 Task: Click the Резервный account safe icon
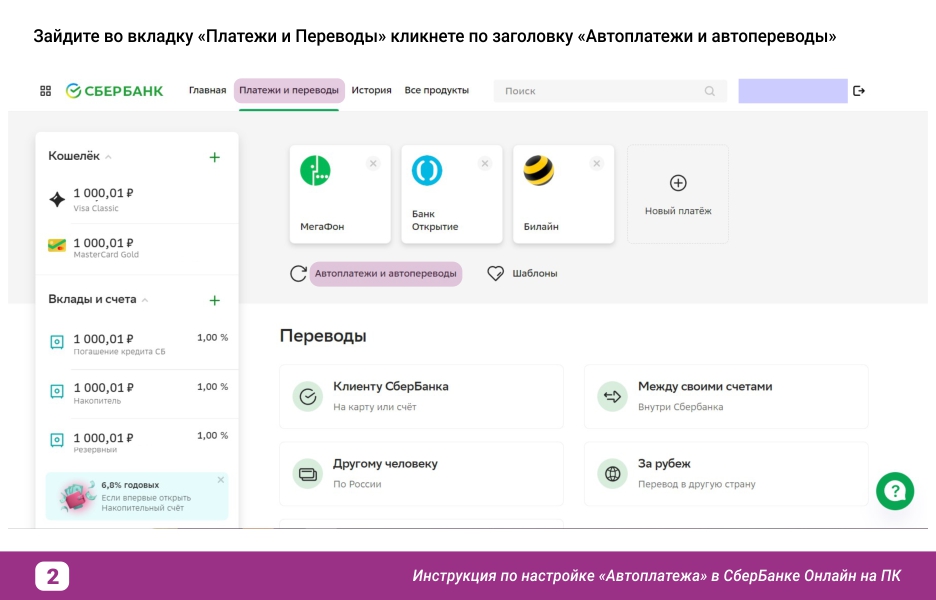click(x=57, y=441)
